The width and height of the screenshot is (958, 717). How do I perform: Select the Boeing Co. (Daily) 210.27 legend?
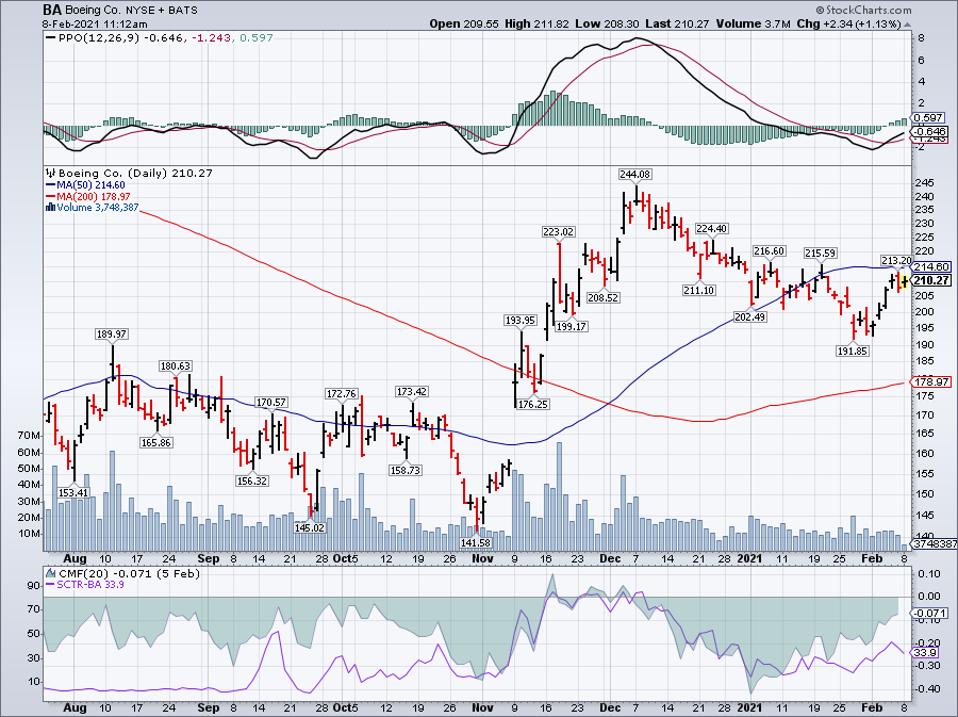(x=135, y=173)
